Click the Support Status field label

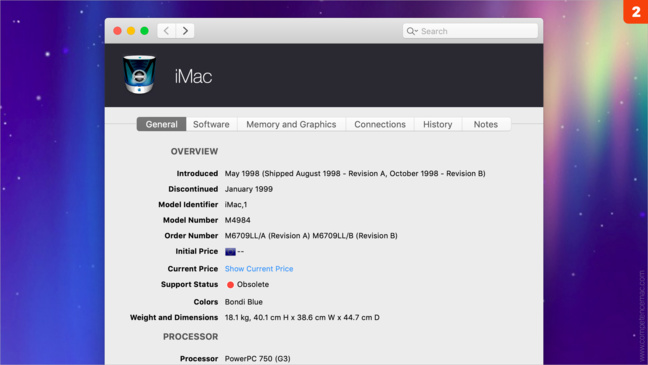point(189,284)
